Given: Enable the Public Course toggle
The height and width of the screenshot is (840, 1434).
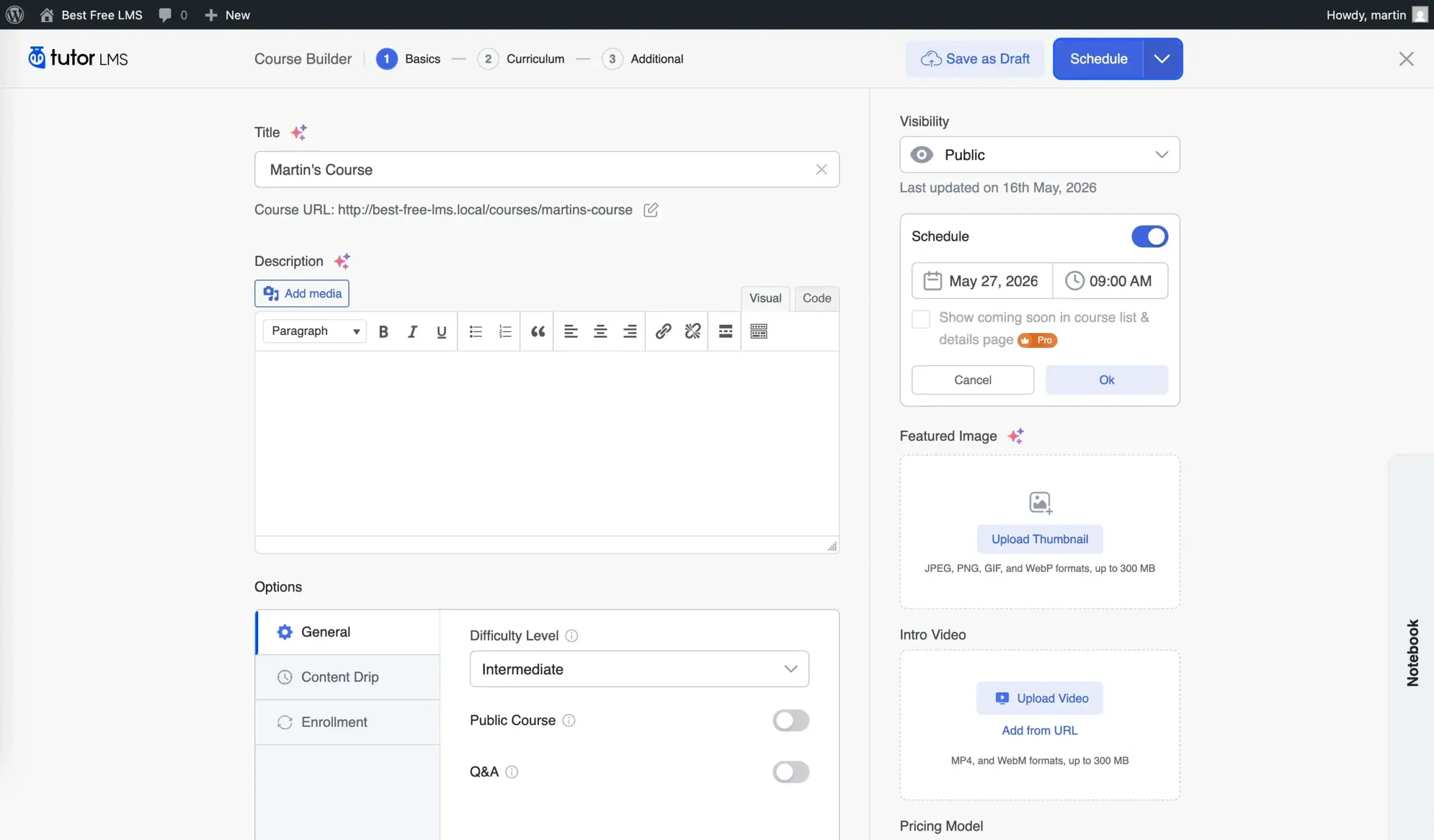Looking at the screenshot, I should [x=791, y=721].
